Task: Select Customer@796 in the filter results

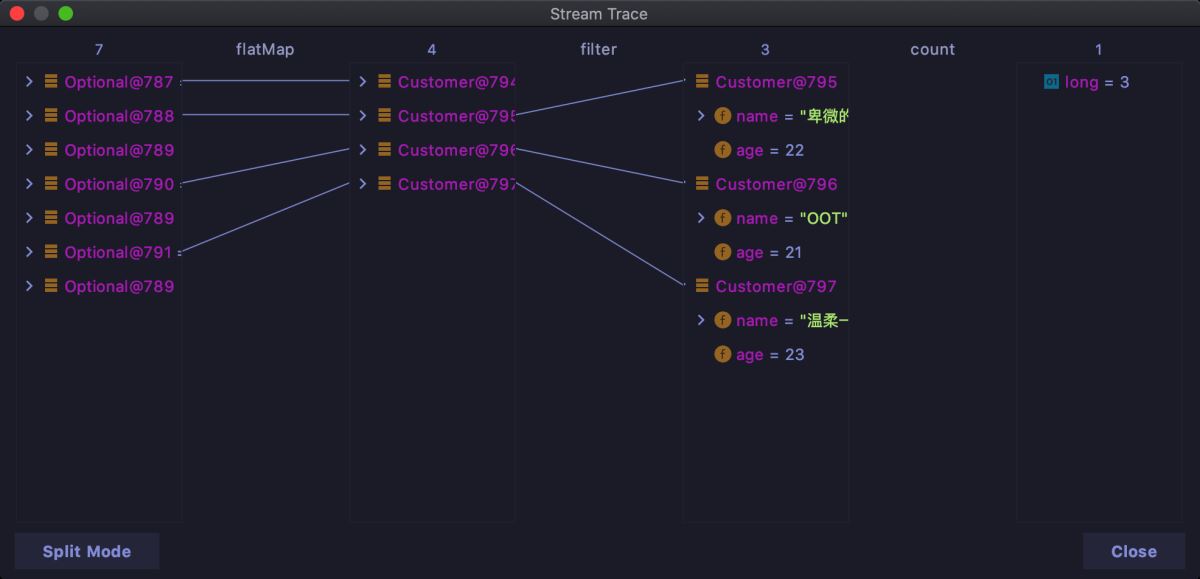Action: 776,184
